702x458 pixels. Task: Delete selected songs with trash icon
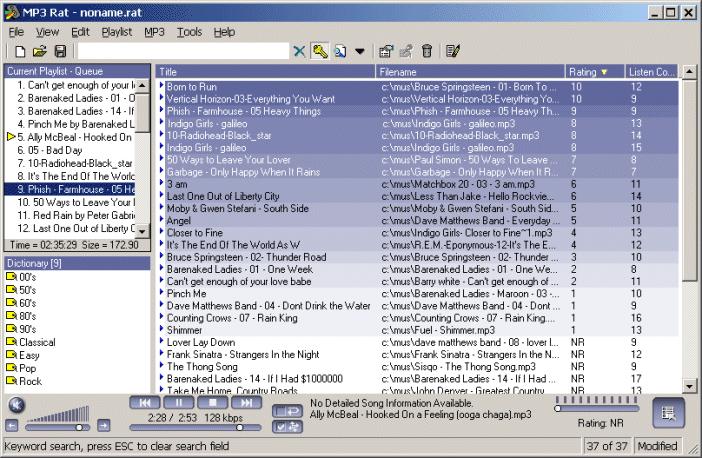point(427,51)
